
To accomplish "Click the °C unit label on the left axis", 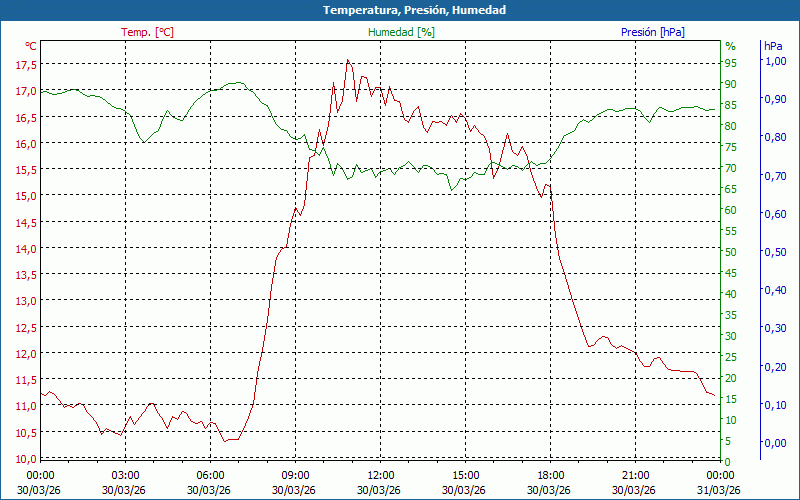I will (x=31, y=46).
